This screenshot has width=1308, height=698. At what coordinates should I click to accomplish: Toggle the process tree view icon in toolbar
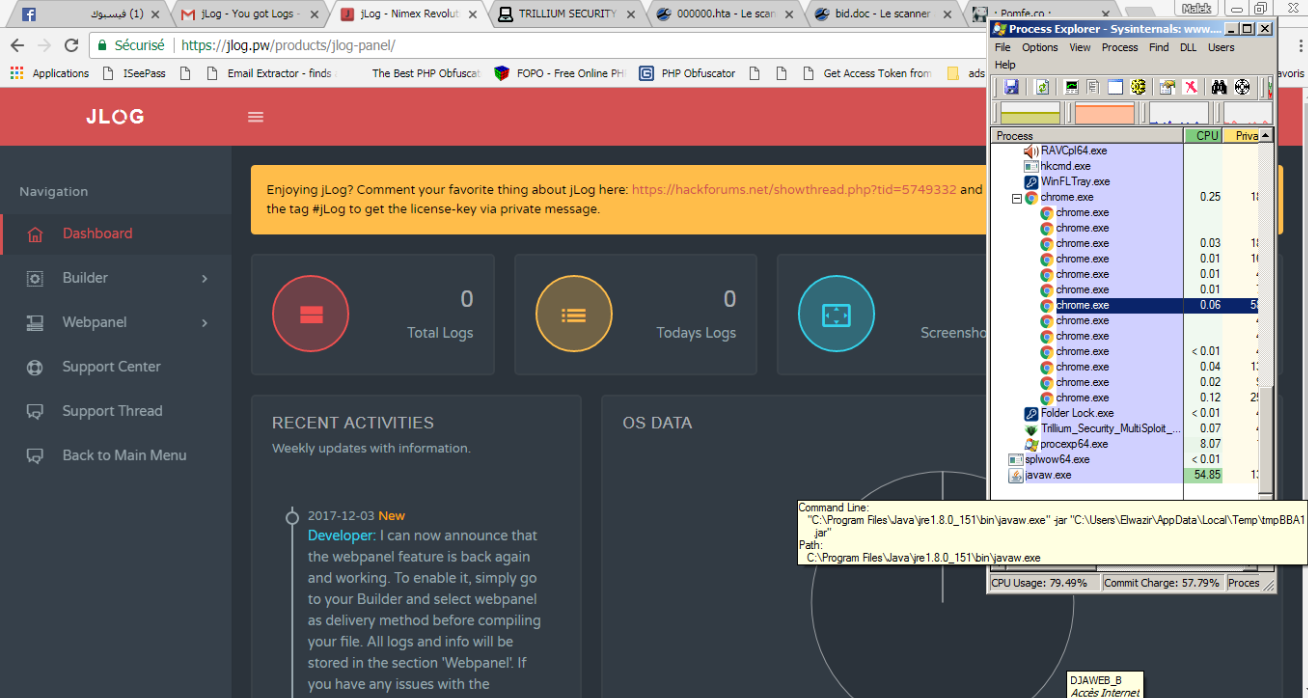pos(1093,87)
